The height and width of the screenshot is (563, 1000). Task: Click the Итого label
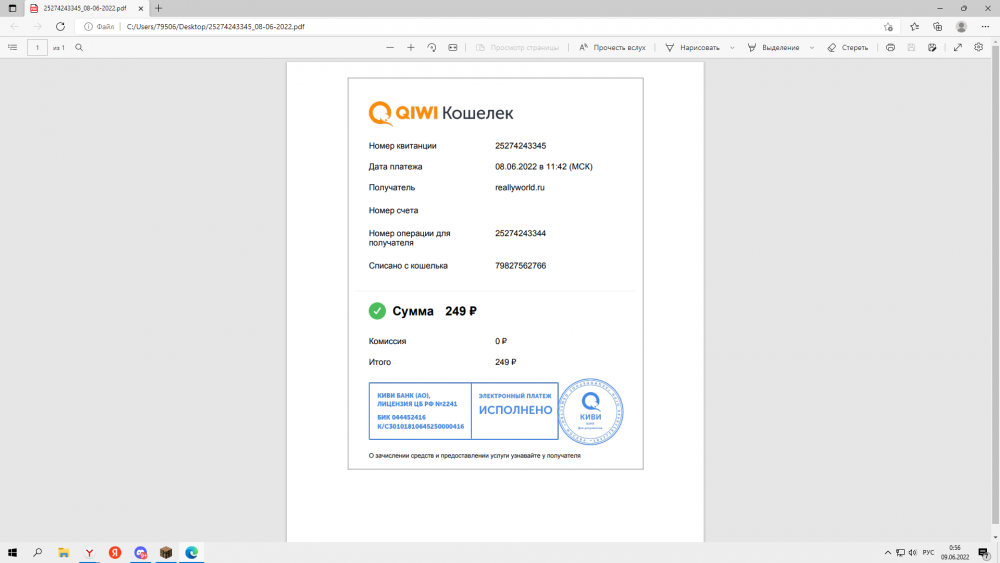pos(379,362)
